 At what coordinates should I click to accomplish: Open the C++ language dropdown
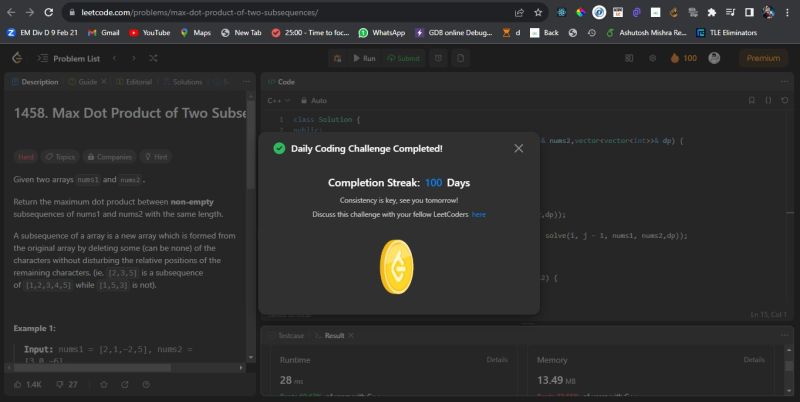click(279, 100)
